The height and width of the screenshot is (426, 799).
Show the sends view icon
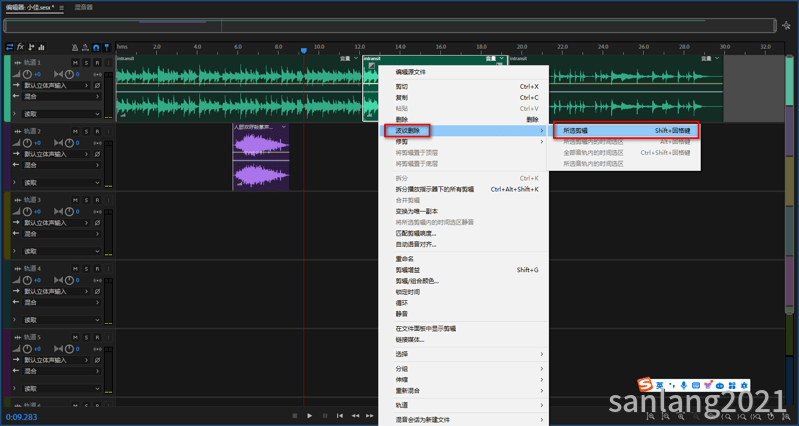coord(31,47)
